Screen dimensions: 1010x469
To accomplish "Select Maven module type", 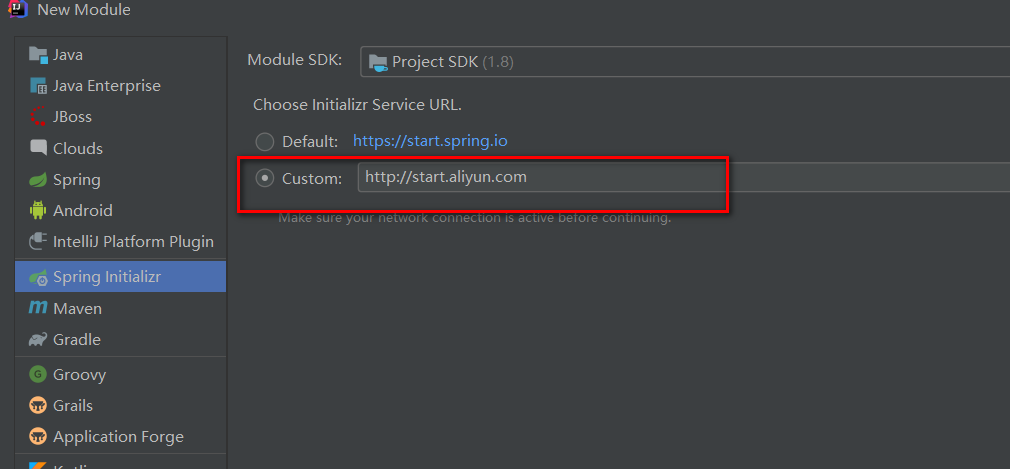I will [120, 308].
